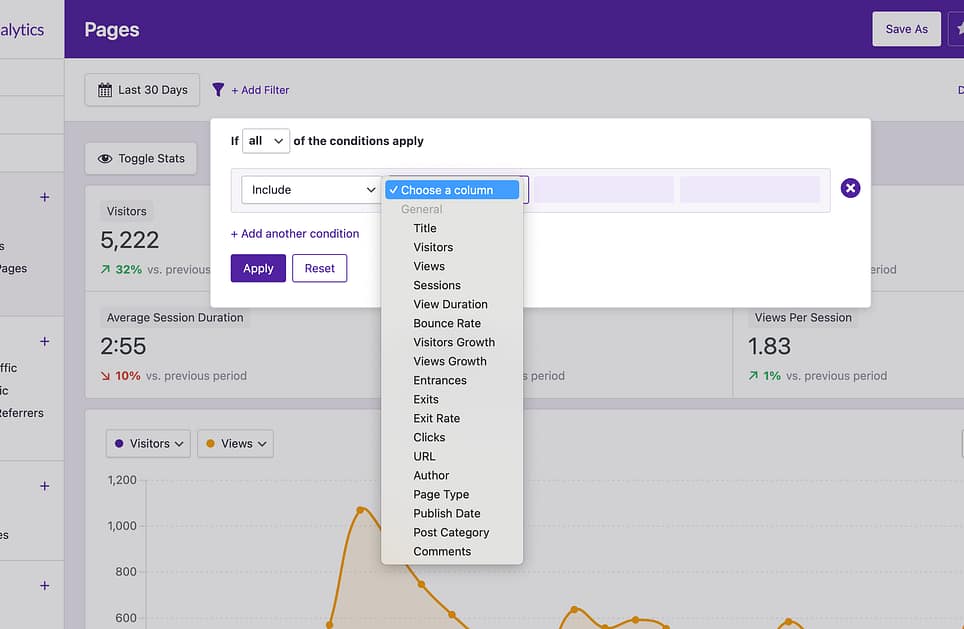The image size is (964, 629).
Task: Open the 'all' conditions match dropdown
Action: 266,141
